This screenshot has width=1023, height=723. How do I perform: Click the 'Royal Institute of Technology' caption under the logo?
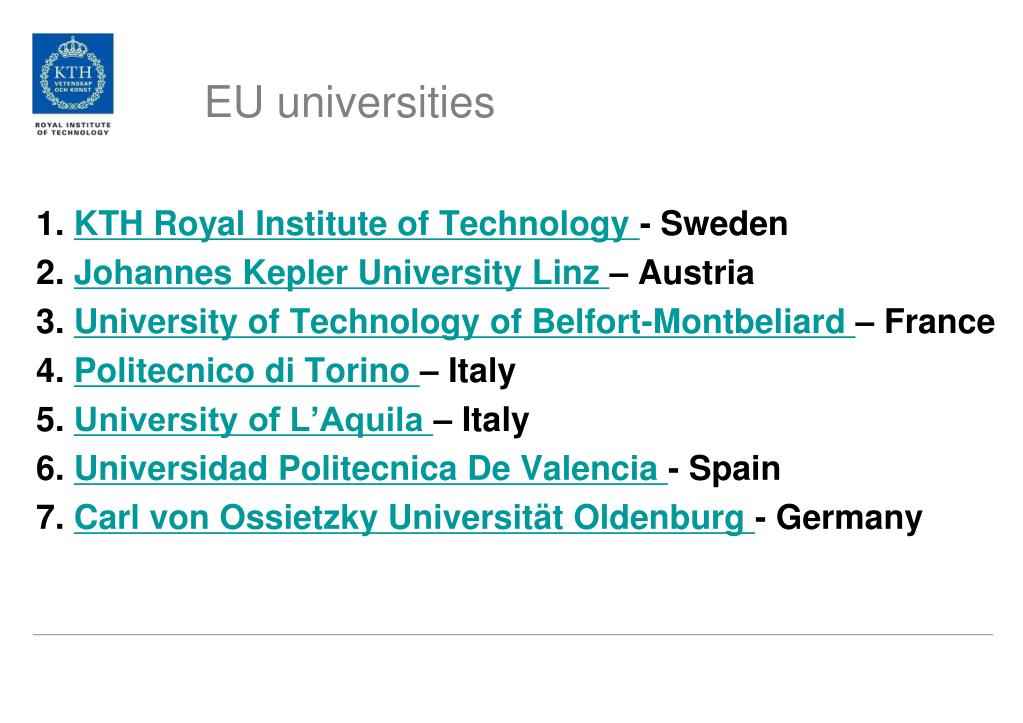tap(72, 129)
